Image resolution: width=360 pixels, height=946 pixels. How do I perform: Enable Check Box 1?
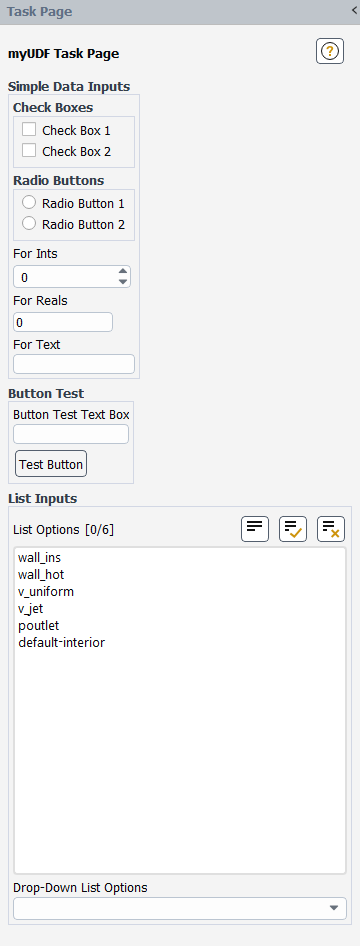(x=29, y=129)
